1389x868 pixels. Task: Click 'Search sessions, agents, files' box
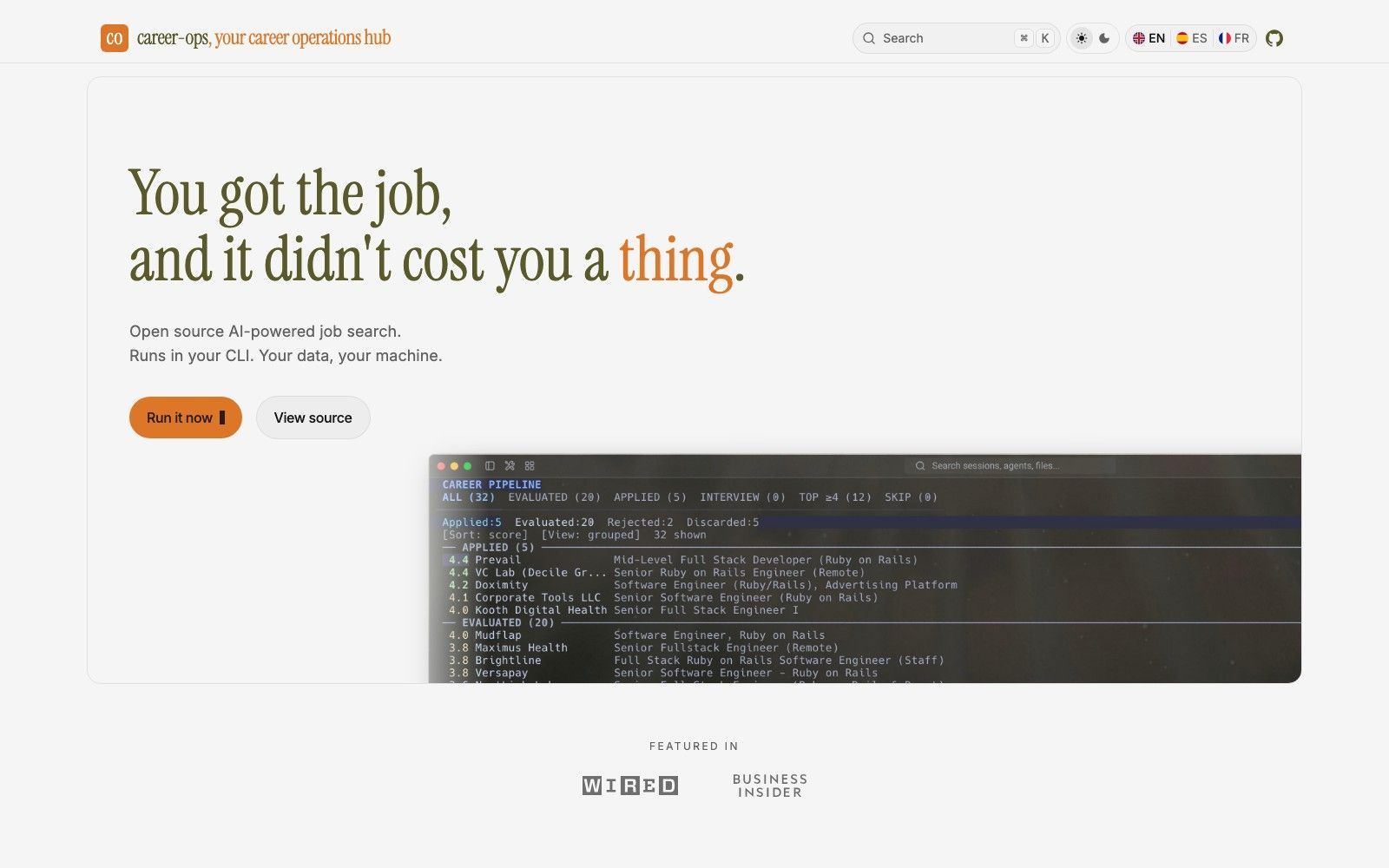(1010, 466)
